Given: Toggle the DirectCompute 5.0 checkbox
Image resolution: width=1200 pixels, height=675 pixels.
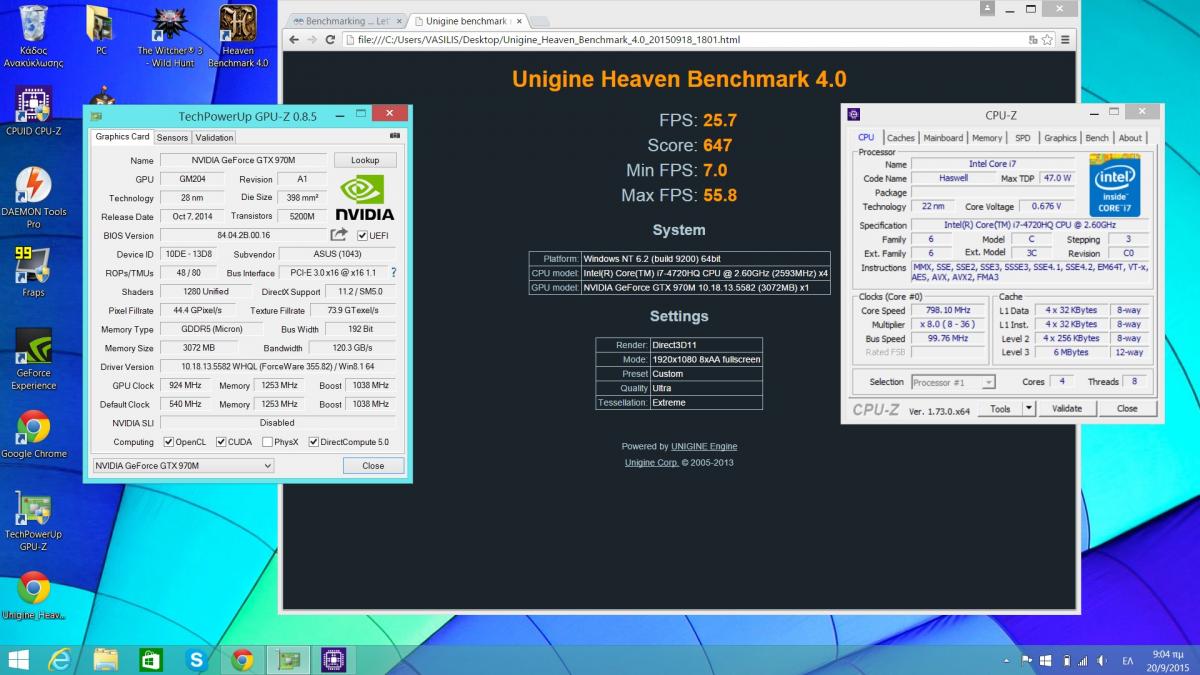Looking at the screenshot, I should (x=313, y=442).
